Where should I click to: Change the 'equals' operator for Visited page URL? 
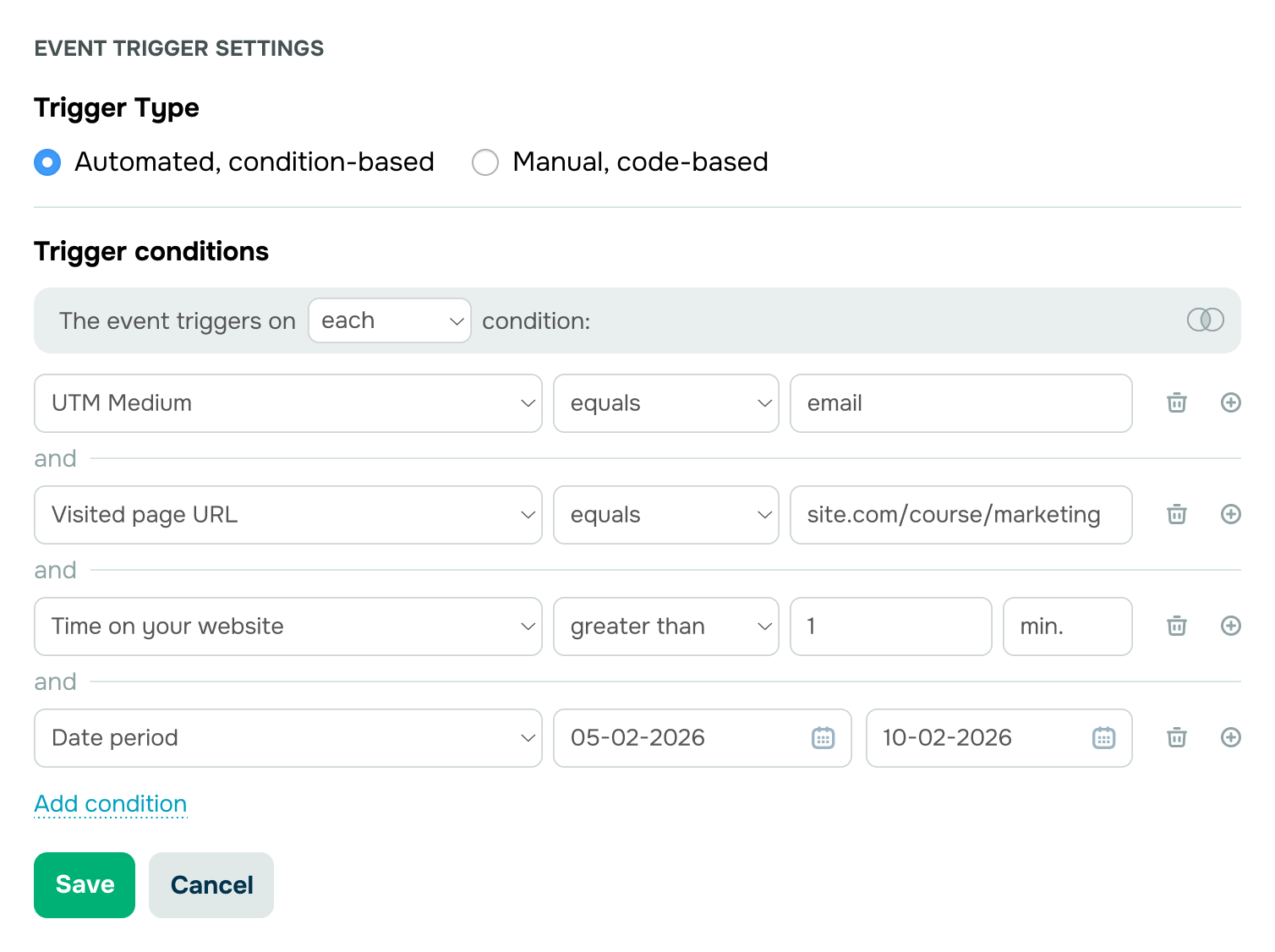pyautogui.click(x=765, y=515)
